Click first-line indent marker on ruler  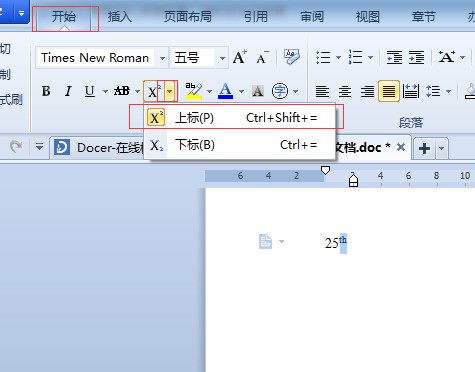(x=325, y=170)
